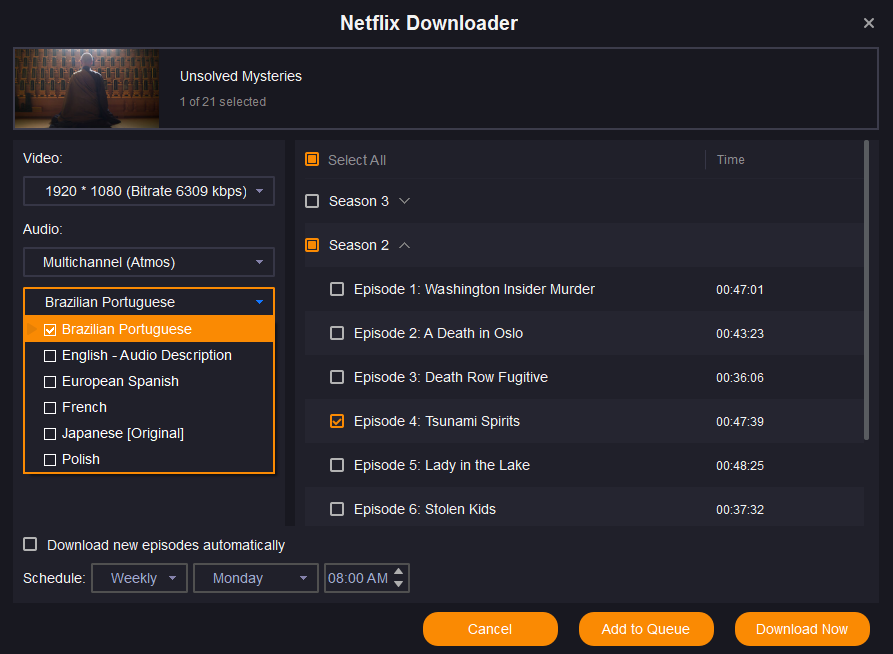Increase schedule time with up arrow

399,572
